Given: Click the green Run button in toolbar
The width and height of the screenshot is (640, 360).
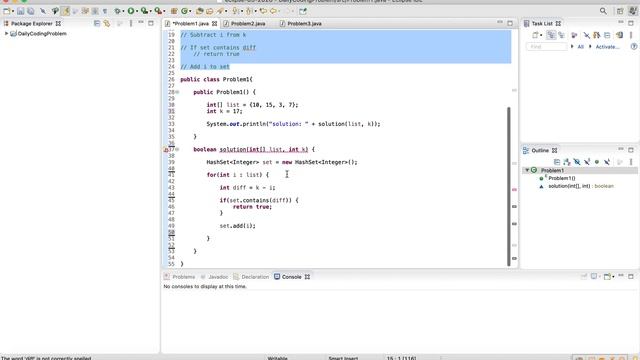Looking at the screenshot, I should (131, 11).
